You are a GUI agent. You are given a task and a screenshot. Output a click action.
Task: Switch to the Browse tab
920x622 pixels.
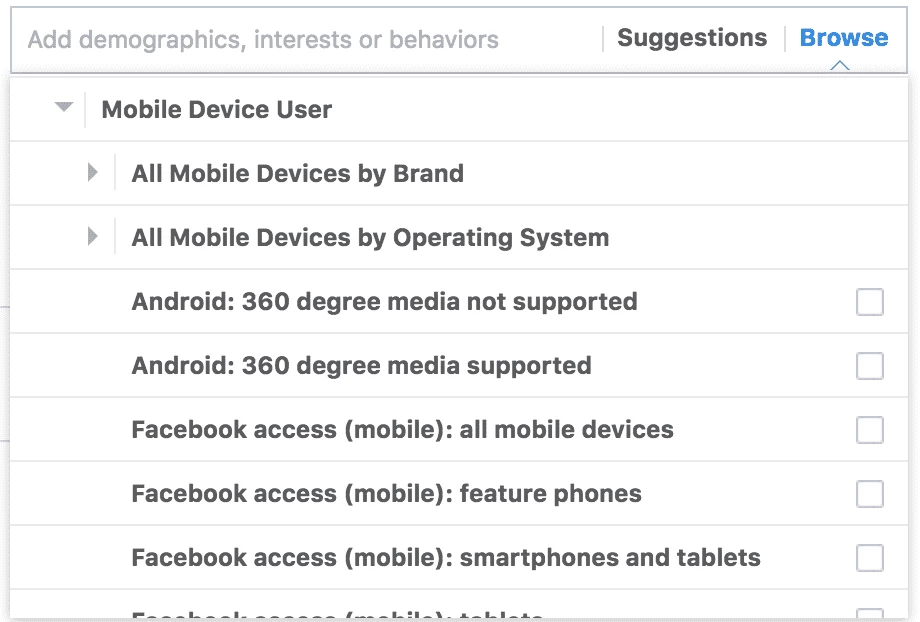844,38
